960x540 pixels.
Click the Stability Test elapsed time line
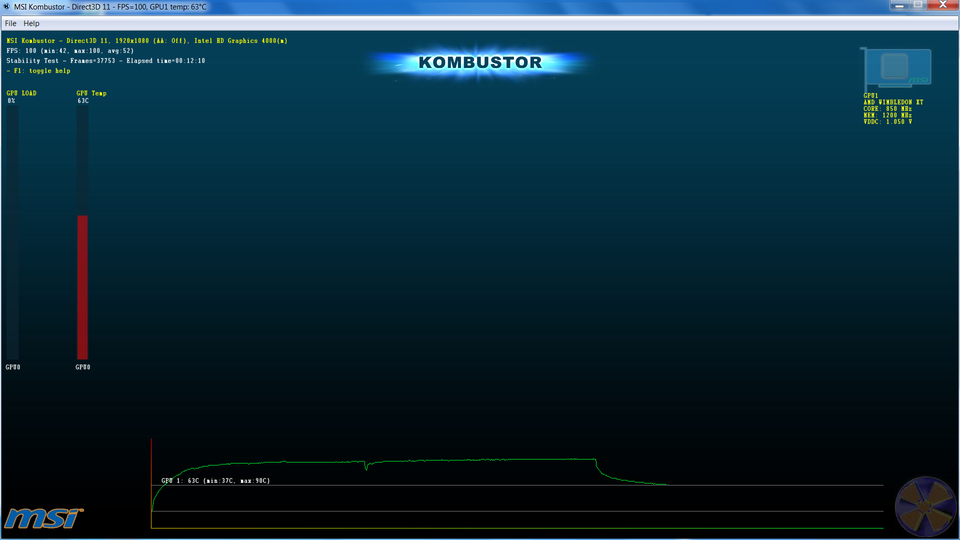[106, 61]
